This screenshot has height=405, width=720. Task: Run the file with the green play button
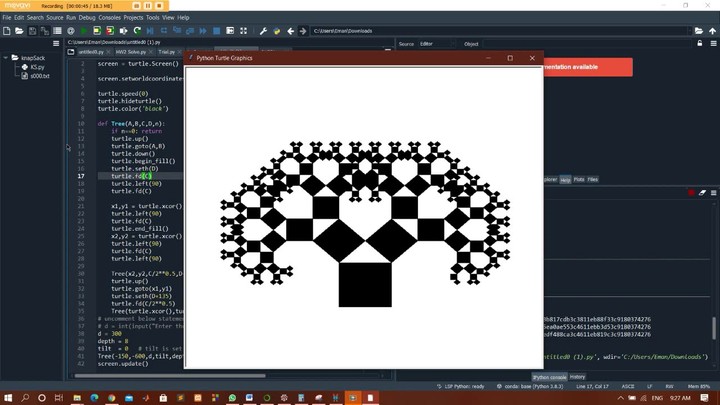click(84, 31)
